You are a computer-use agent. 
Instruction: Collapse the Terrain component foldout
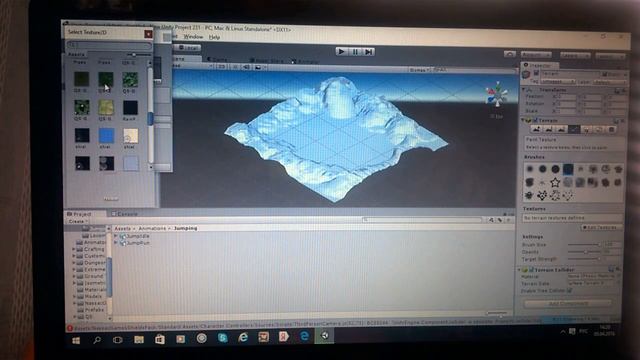(x=524, y=120)
